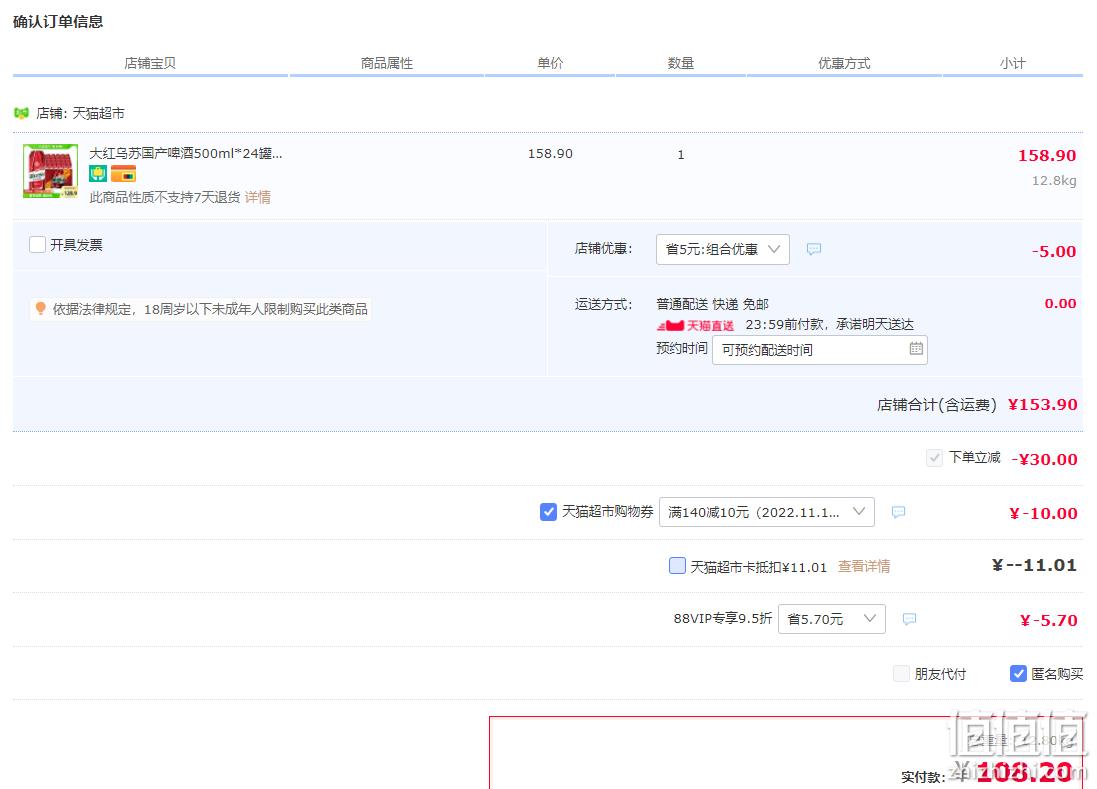The width and height of the screenshot is (1097, 789).
Task: Click the 数量 column header
Action: coord(681,63)
